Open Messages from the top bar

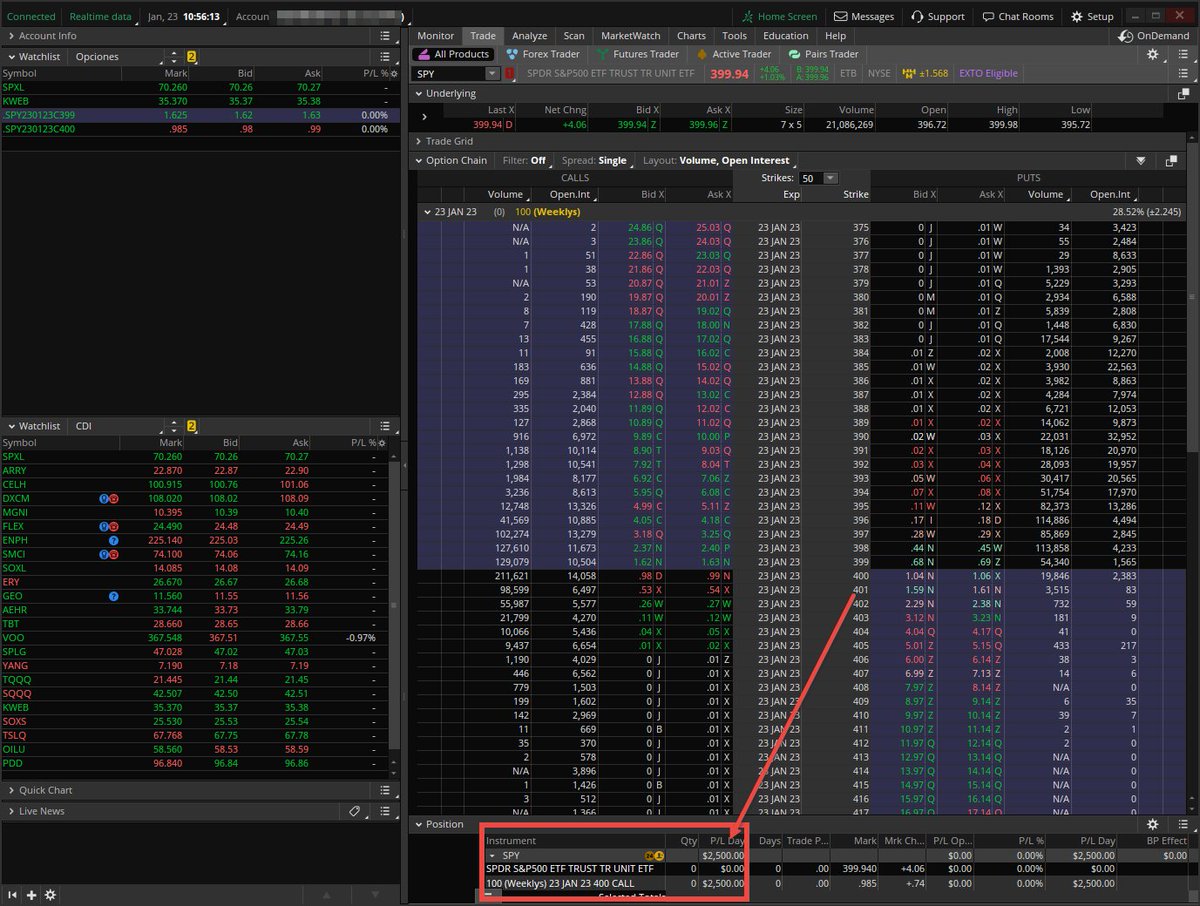[864, 16]
